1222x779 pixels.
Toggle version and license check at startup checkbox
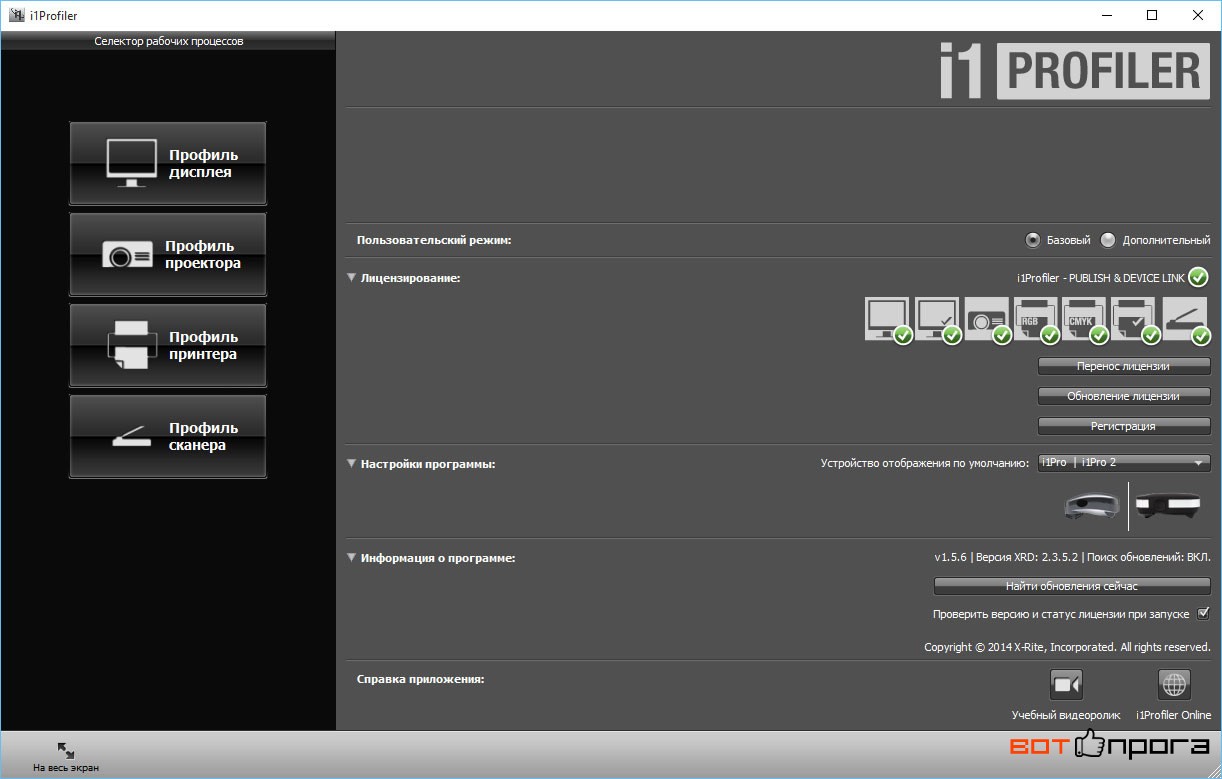(x=1203, y=614)
